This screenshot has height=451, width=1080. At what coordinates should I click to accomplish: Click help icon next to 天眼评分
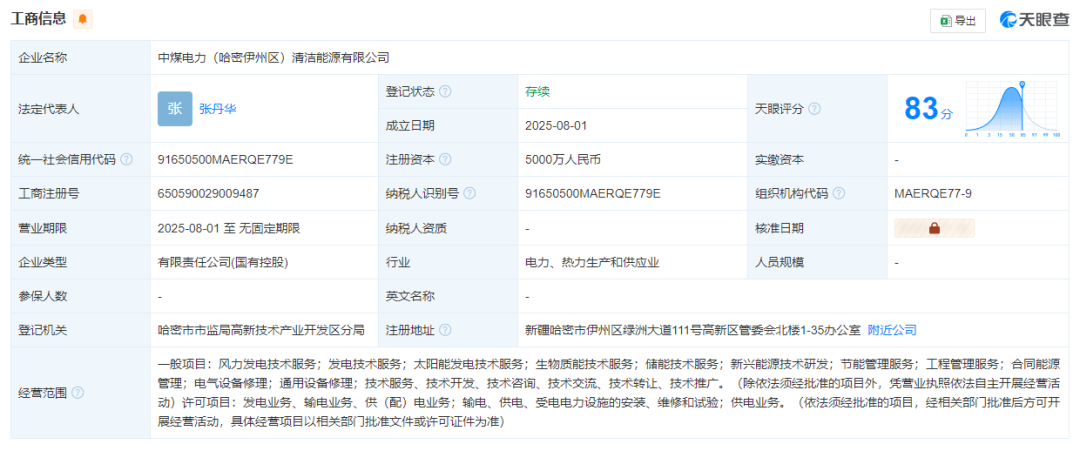point(814,108)
